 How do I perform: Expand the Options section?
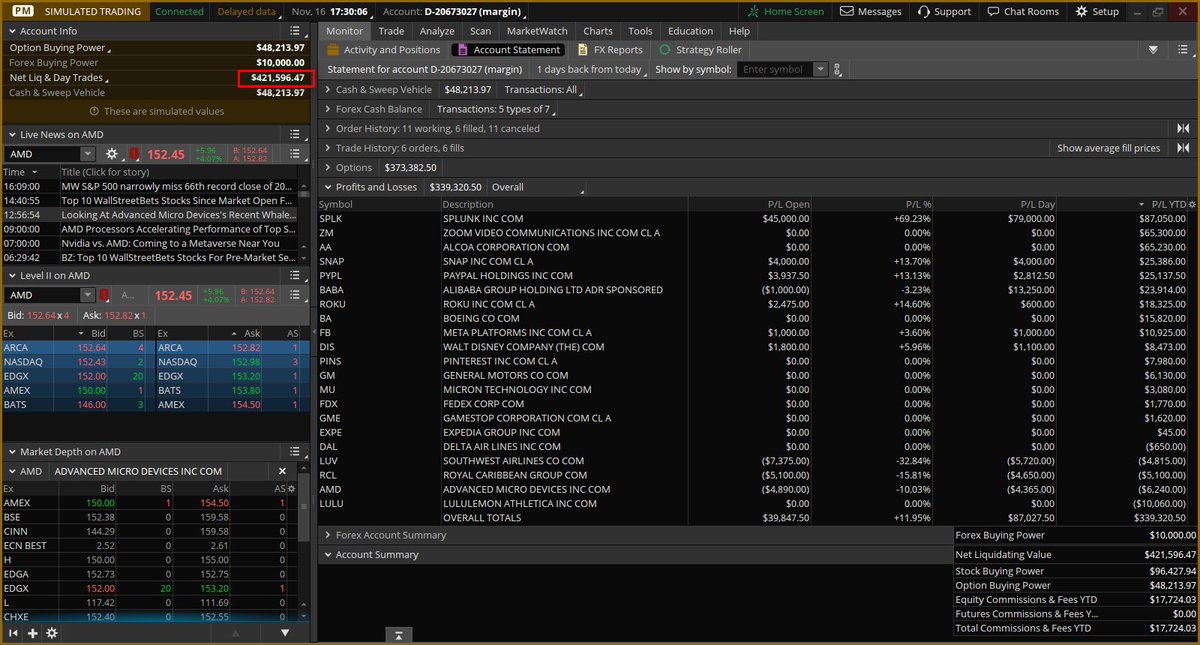(327, 167)
